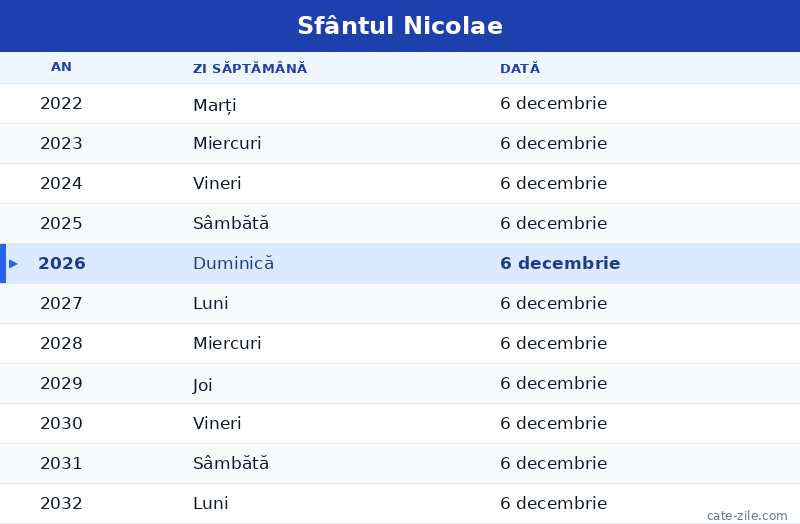The image size is (800, 524).
Task: Click the DATĂ column header
Action: [520, 68]
